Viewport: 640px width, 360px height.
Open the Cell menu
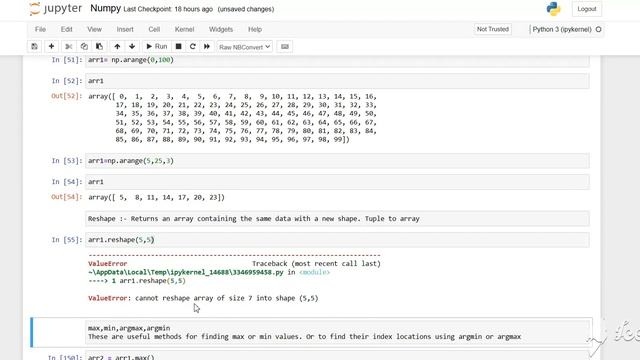click(154, 29)
